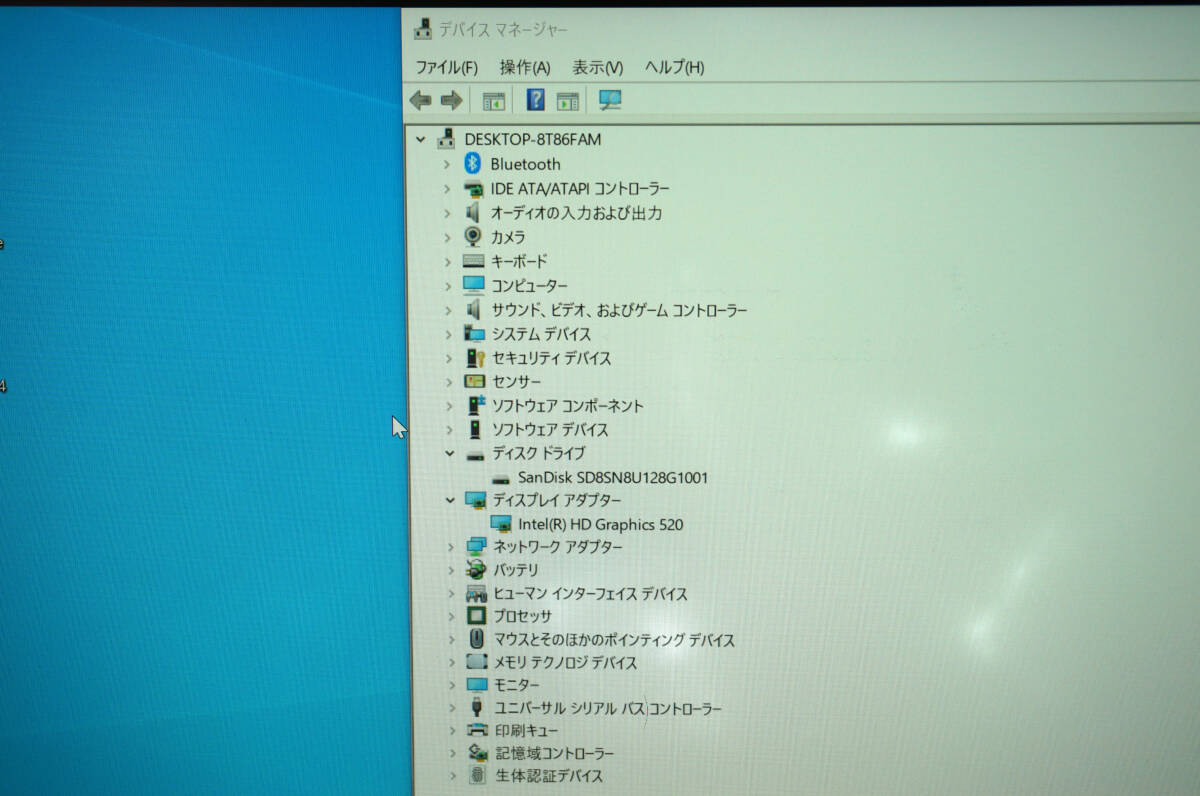
Task: Click the drive icon beside ディスク ドライブ
Action: (x=476, y=454)
